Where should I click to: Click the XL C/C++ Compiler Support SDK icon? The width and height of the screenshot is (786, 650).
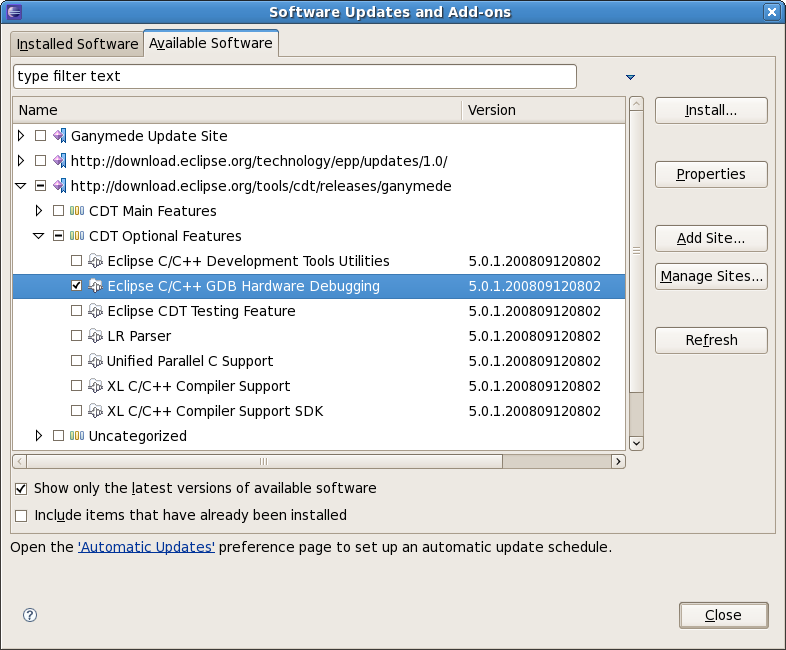pyautogui.click(x=95, y=411)
